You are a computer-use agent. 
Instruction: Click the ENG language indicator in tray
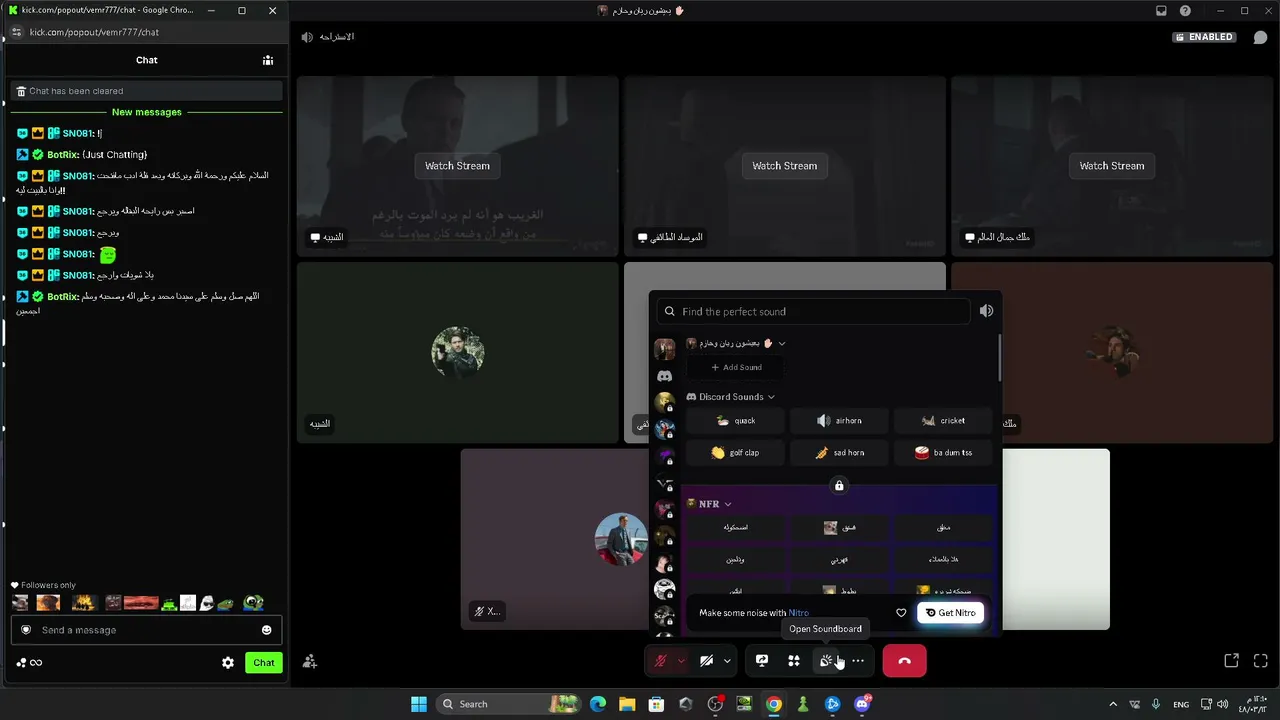pos(1181,704)
